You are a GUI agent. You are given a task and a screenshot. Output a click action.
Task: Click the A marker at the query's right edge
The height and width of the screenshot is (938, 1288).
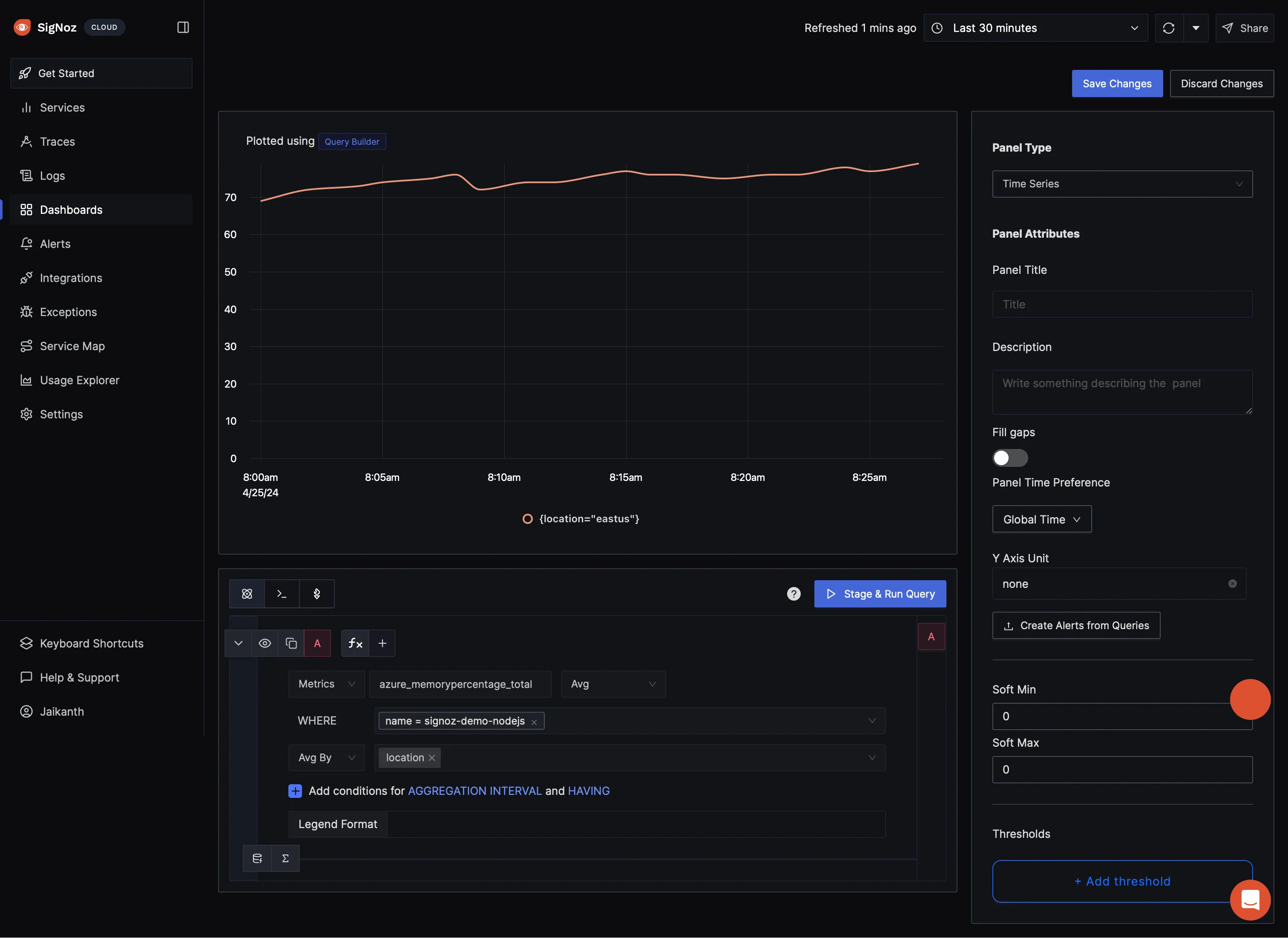tap(931, 636)
